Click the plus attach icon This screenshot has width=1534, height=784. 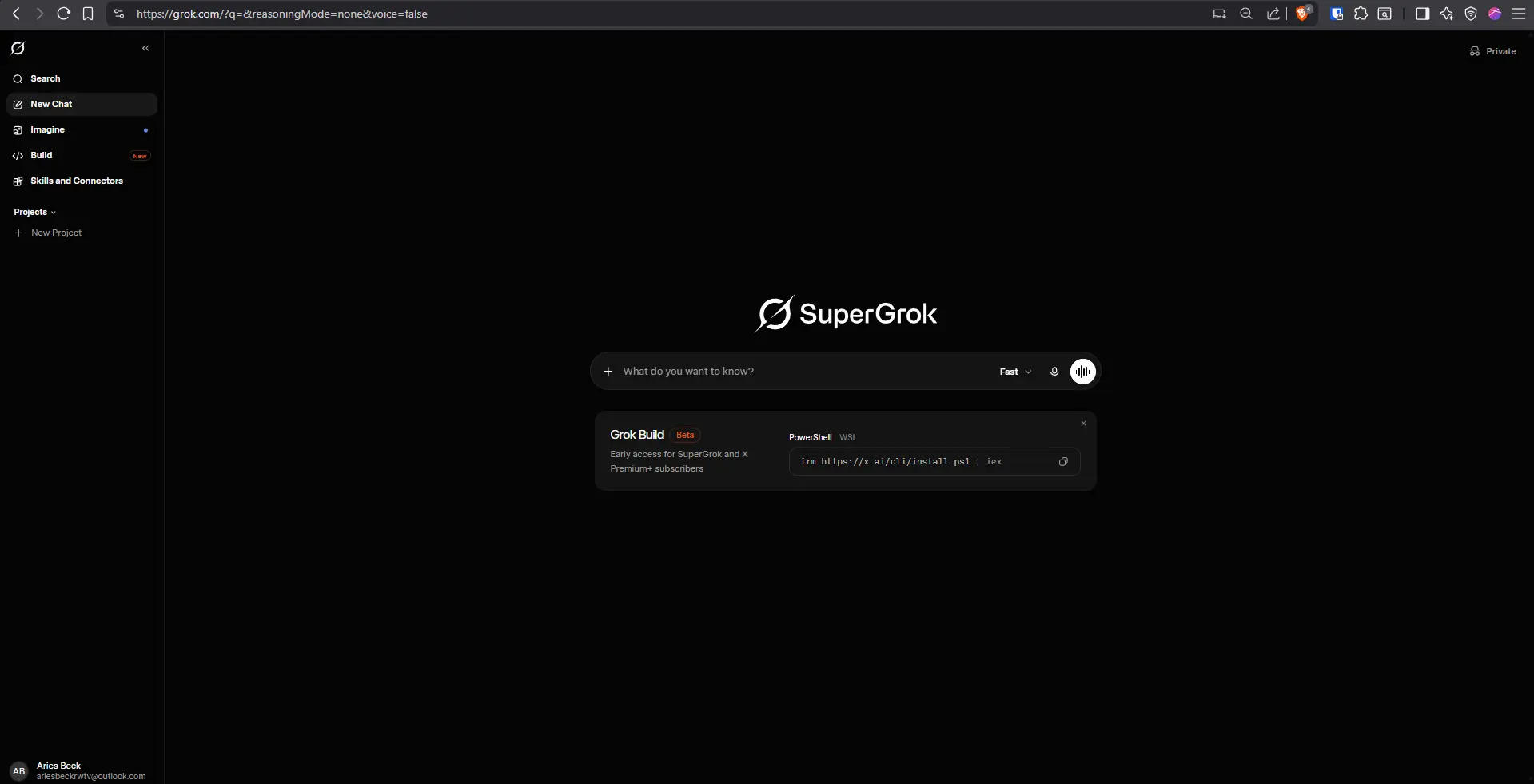pos(608,372)
